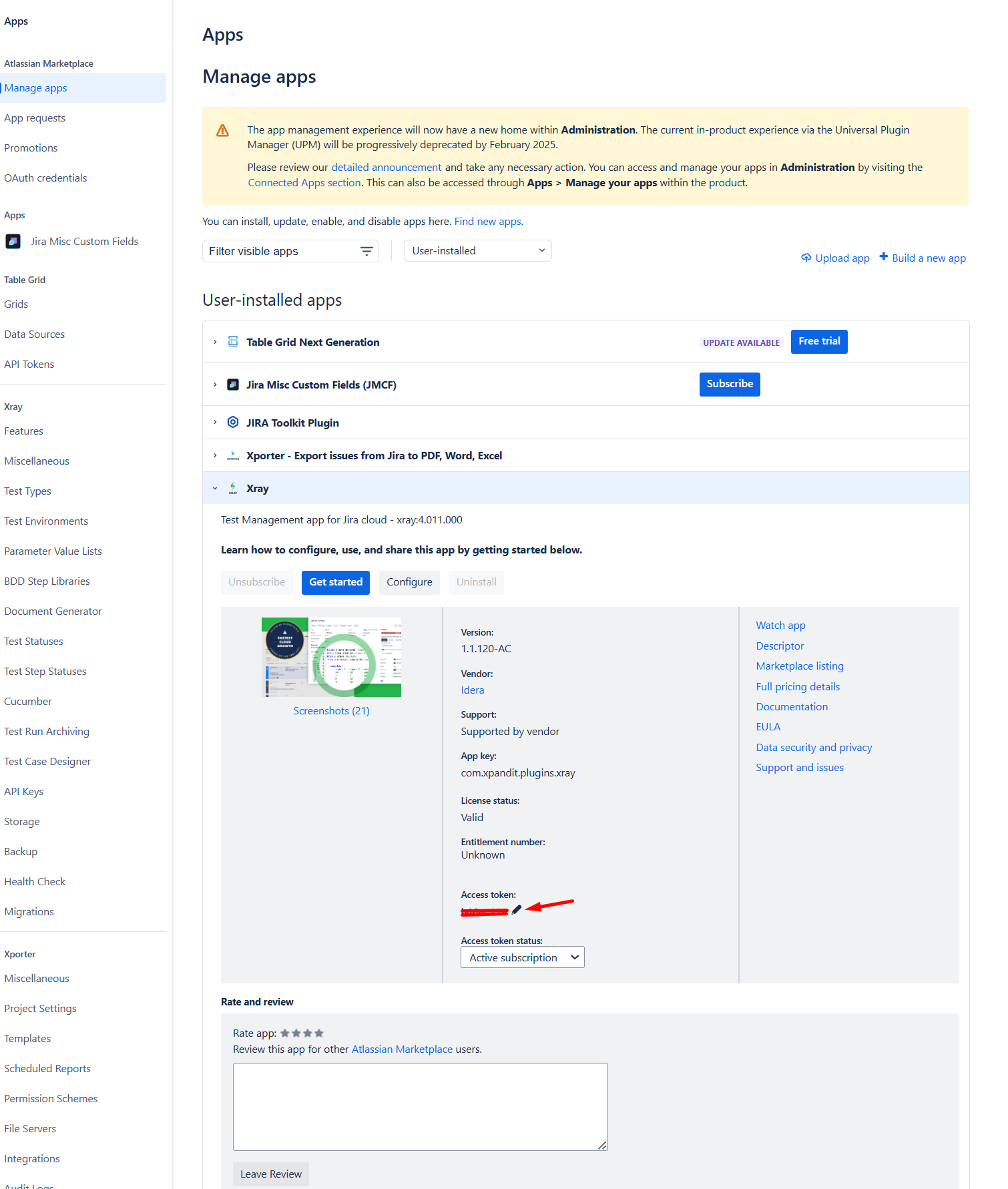Open Test Types settings
The height and width of the screenshot is (1189, 1008).
point(27,491)
